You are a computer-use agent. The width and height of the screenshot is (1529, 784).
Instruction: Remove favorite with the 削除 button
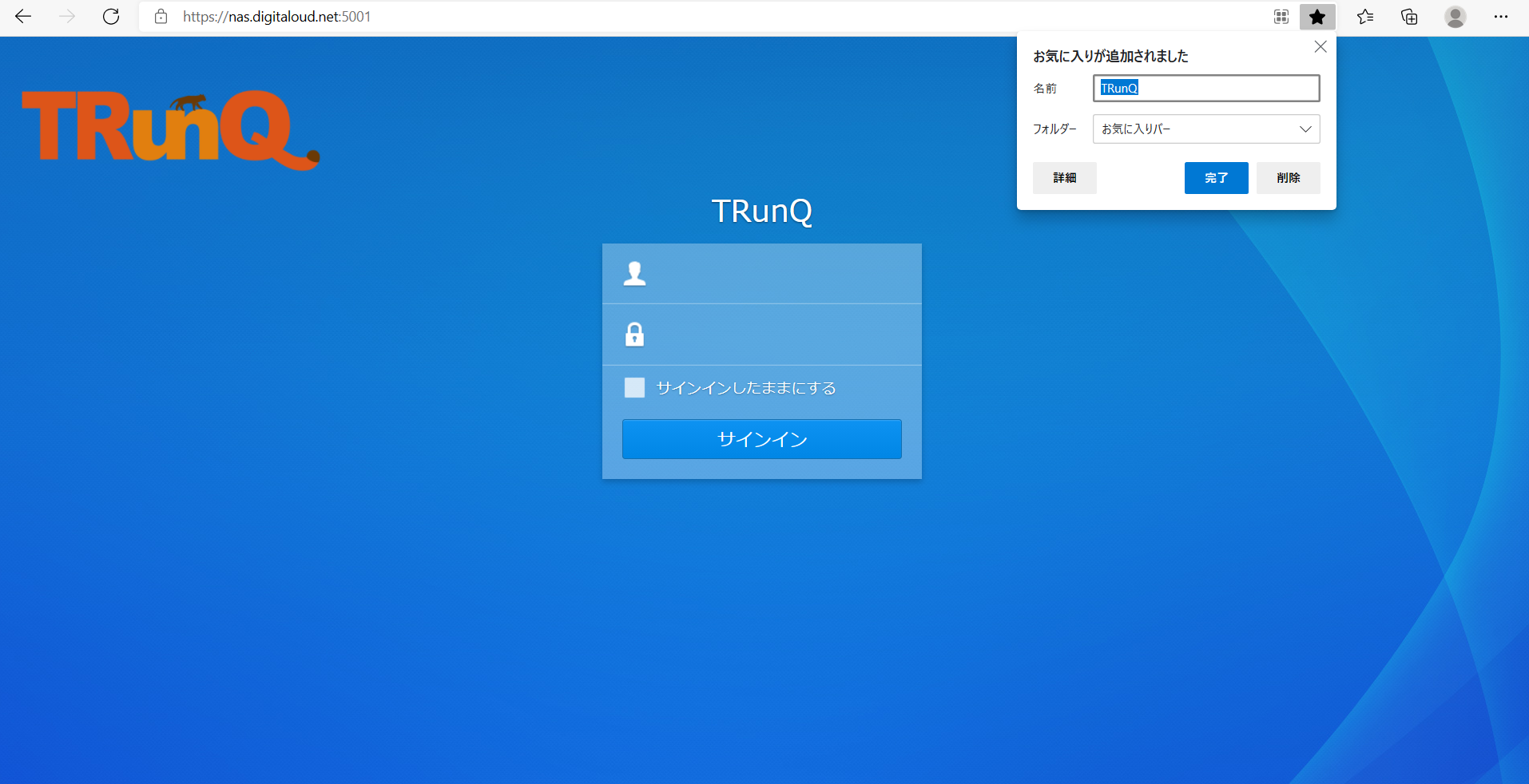click(1288, 178)
